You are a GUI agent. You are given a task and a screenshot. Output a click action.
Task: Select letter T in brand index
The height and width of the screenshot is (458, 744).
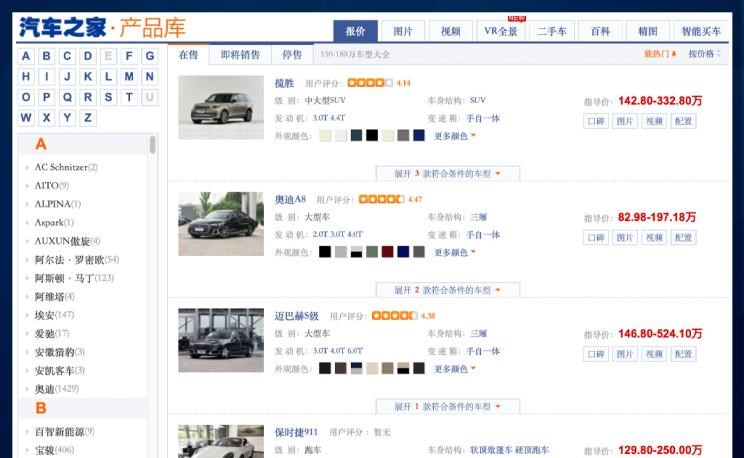coord(129,97)
